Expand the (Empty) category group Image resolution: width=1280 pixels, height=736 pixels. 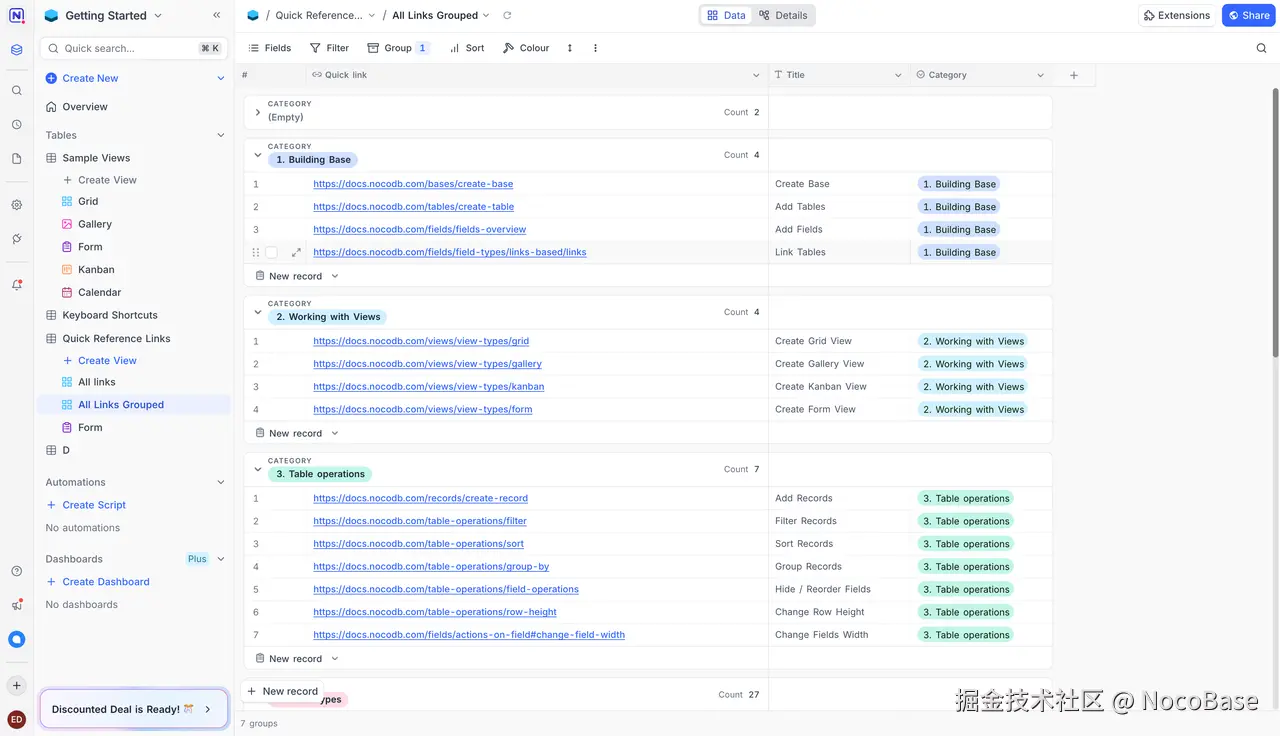point(258,112)
